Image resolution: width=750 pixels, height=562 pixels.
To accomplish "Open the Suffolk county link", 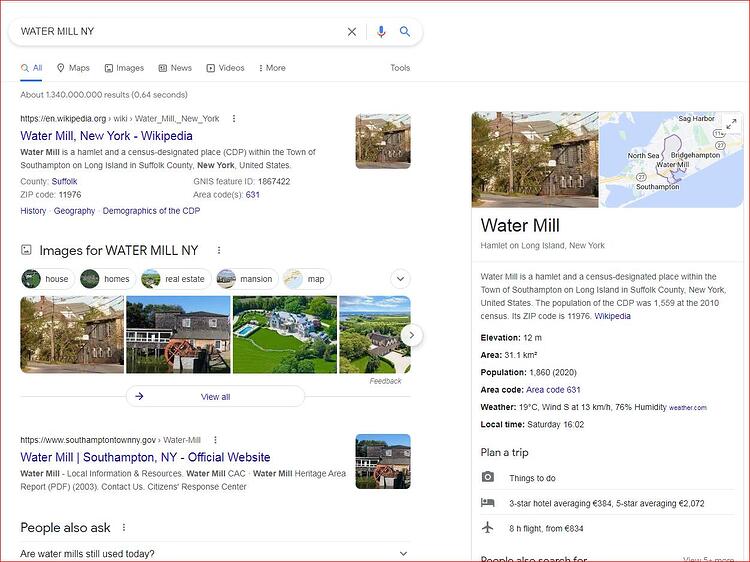I will 64,181.
